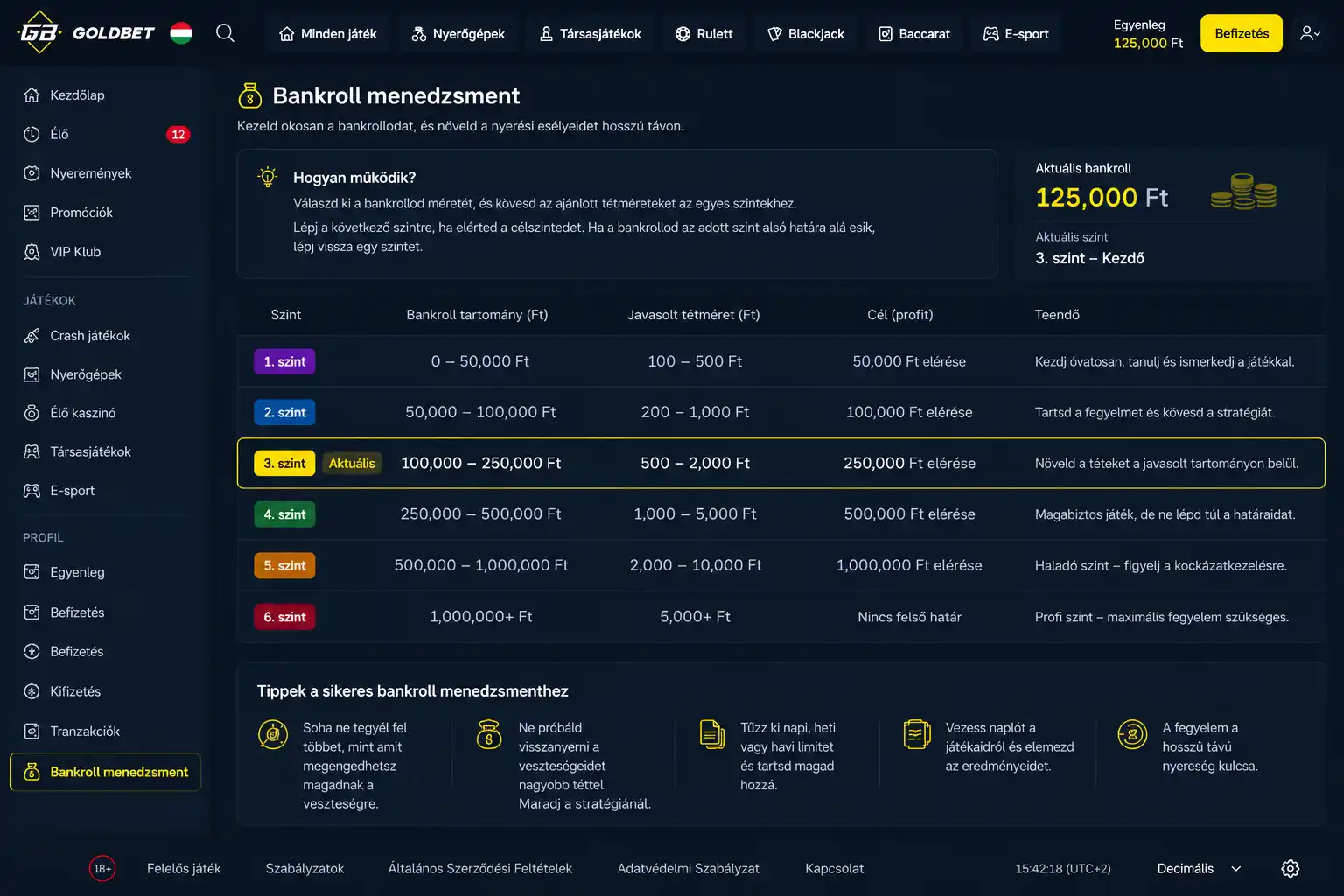Click the Élő clock icon in sidebar
Viewport: 1344px width, 896px height.
coord(31,134)
